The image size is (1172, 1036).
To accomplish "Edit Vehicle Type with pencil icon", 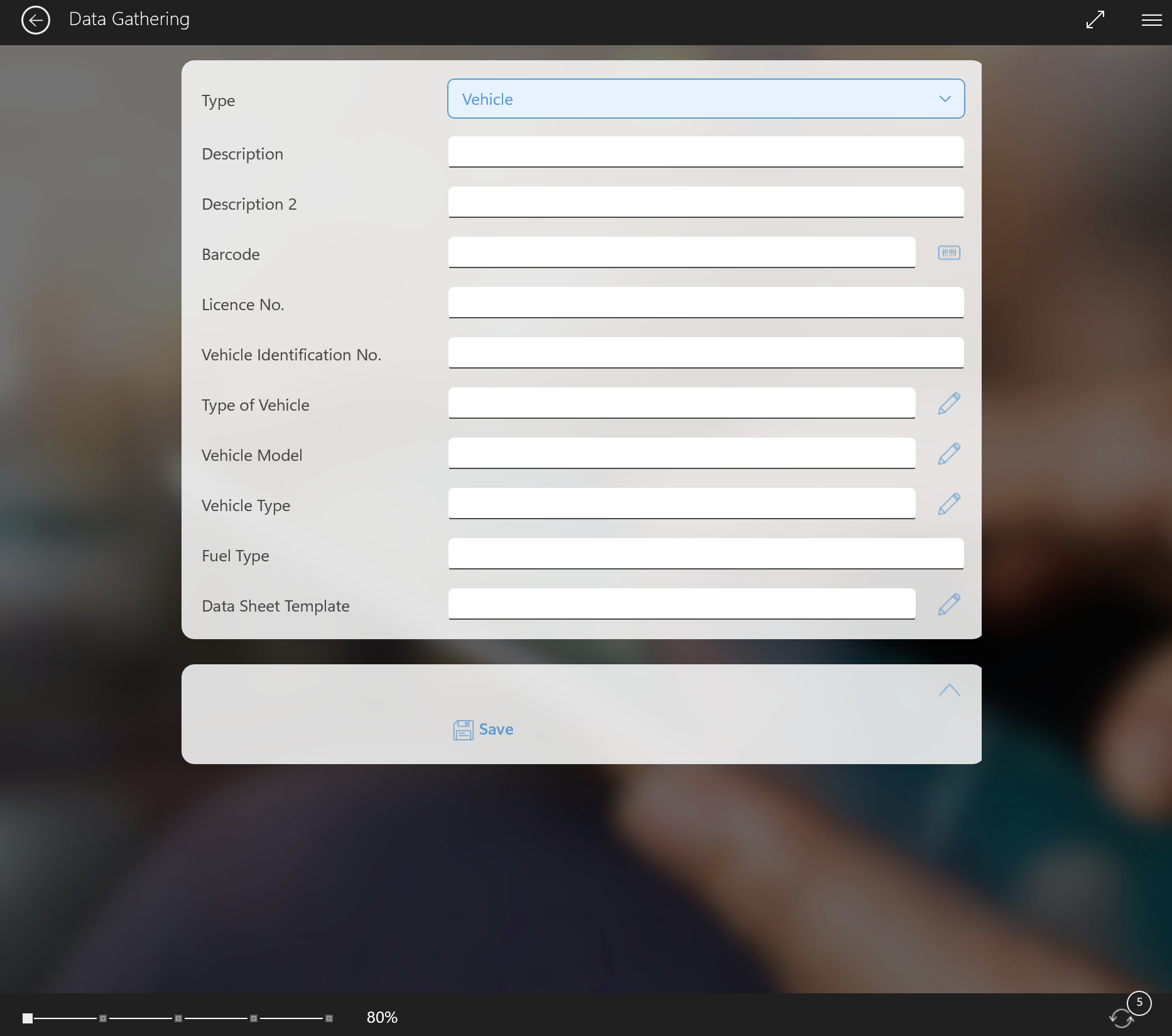I will pyautogui.click(x=949, y=504).
